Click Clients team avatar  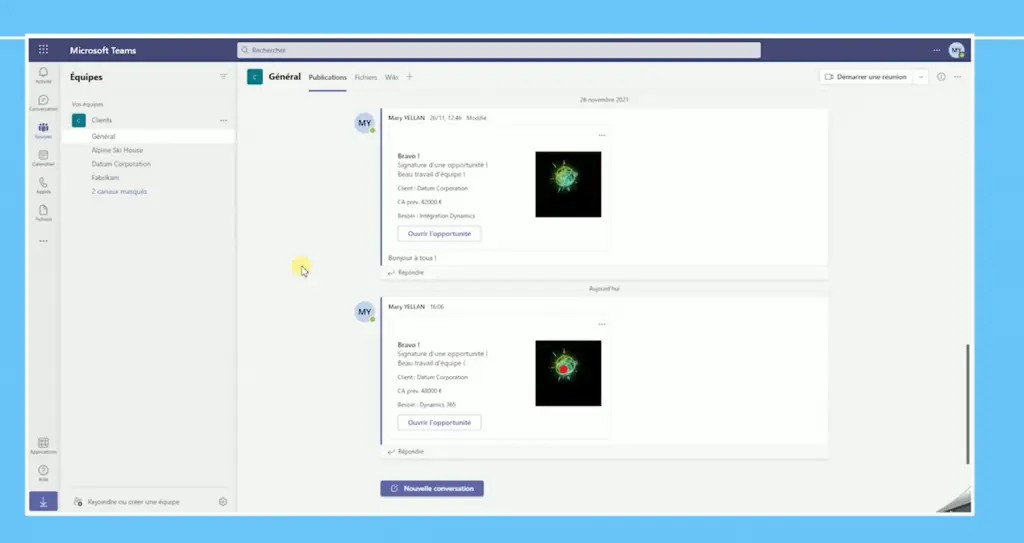pos(79,120)
